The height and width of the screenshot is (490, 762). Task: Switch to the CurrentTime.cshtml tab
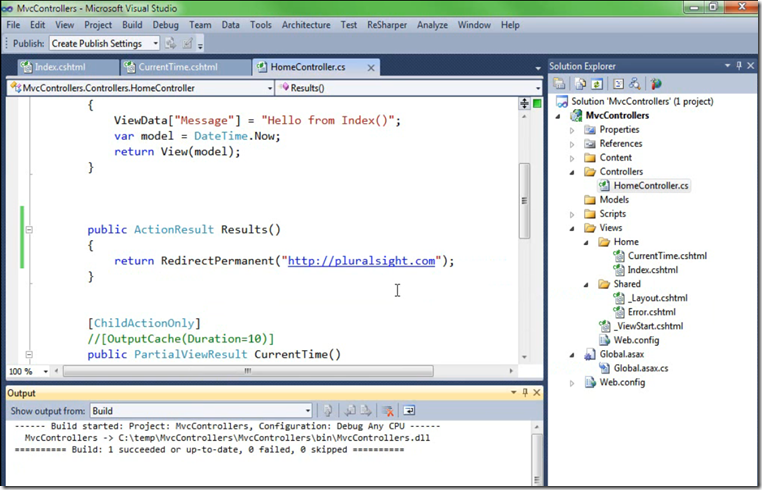[187, 67]
